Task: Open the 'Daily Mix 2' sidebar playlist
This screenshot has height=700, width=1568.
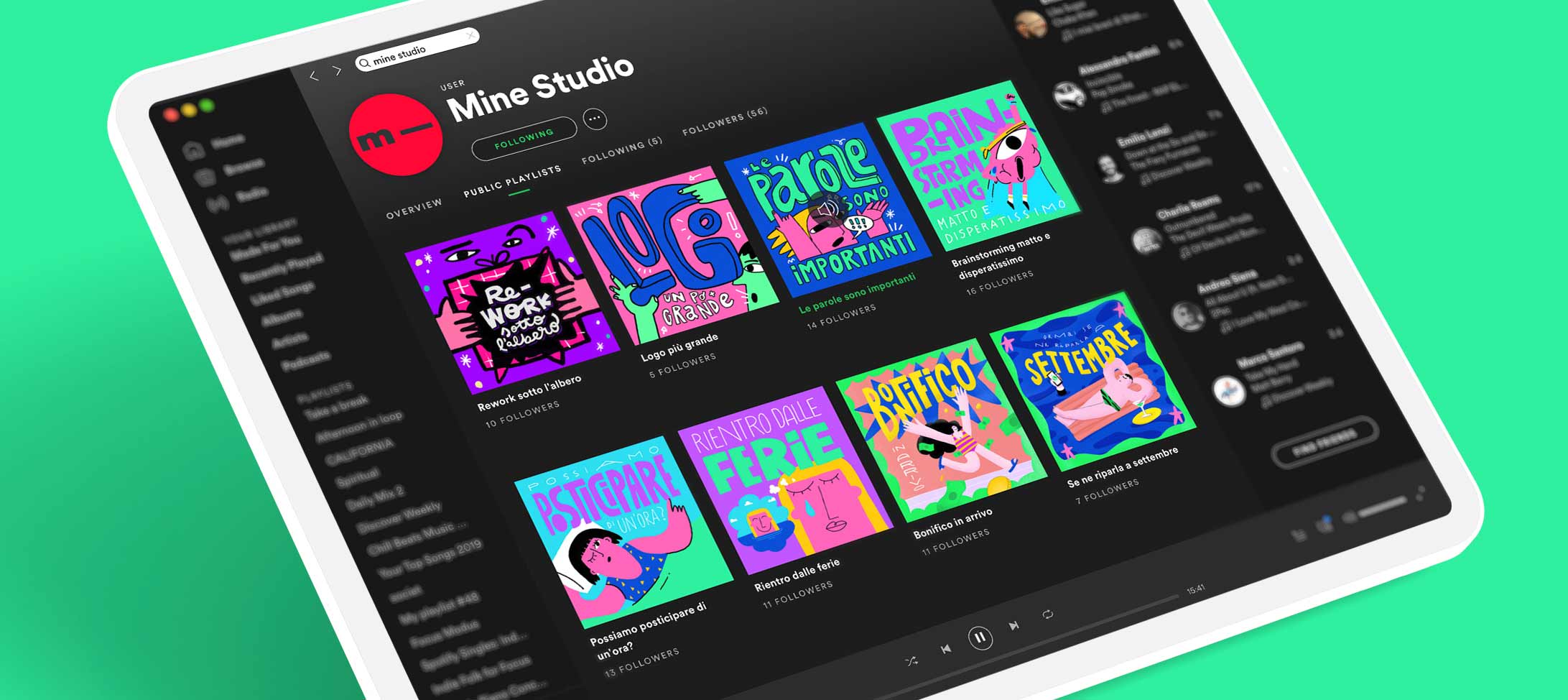Action: click(x=376, y=499)
